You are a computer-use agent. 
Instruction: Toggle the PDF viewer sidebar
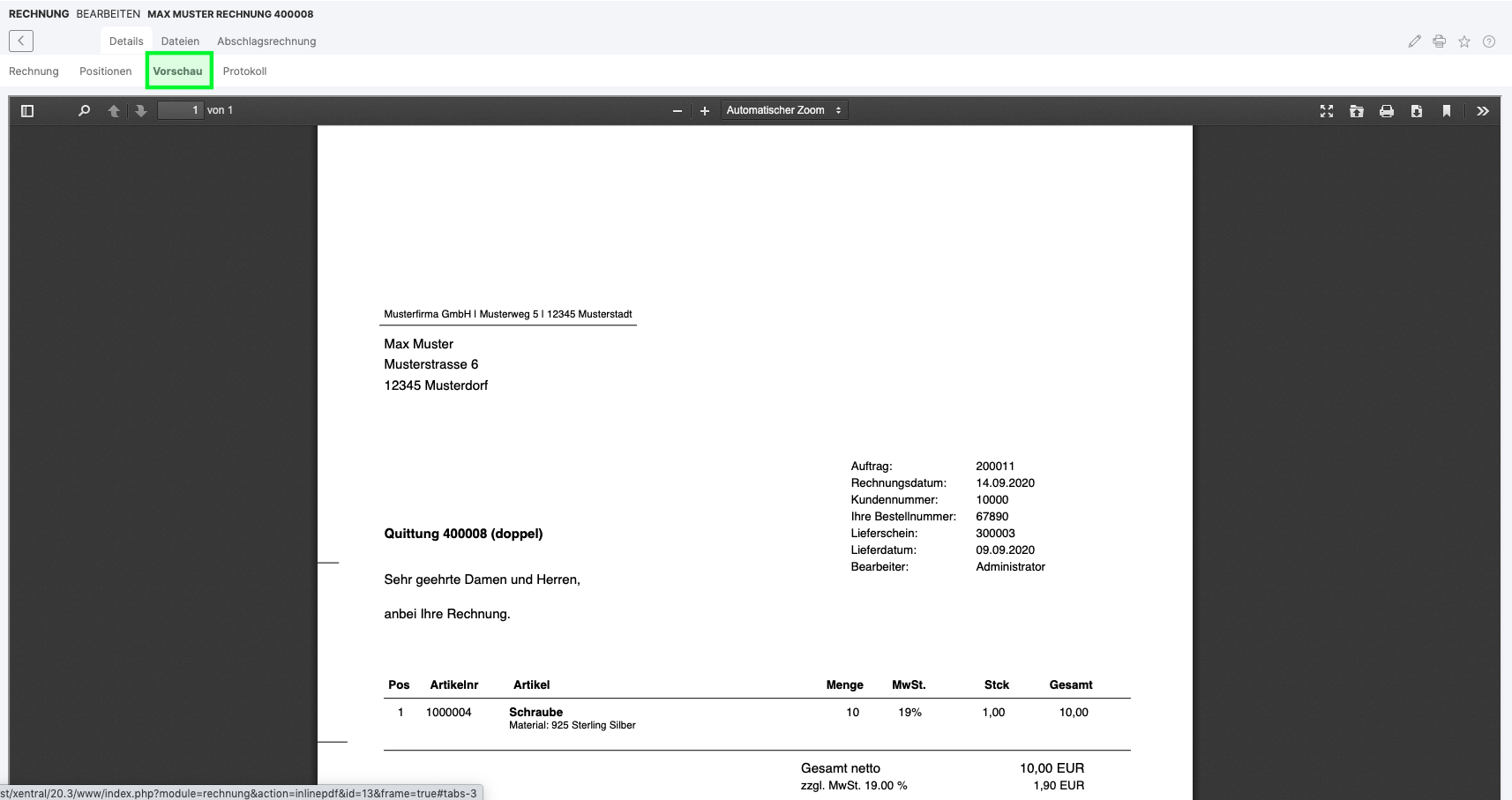tap(27, 111)
